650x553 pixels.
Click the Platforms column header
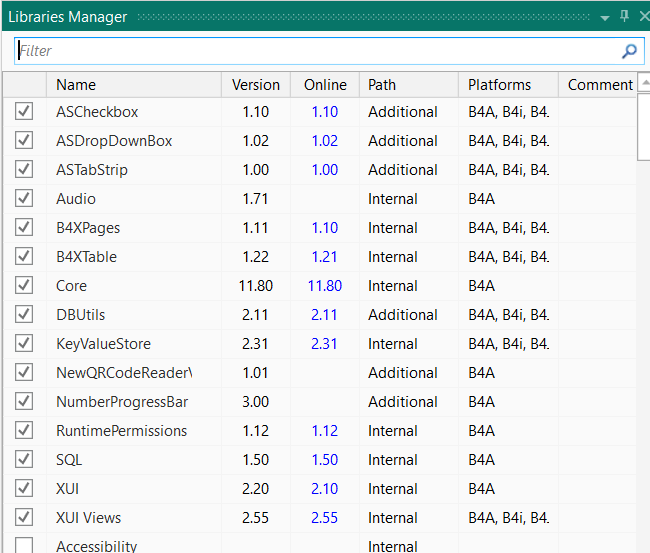(499, 85)
